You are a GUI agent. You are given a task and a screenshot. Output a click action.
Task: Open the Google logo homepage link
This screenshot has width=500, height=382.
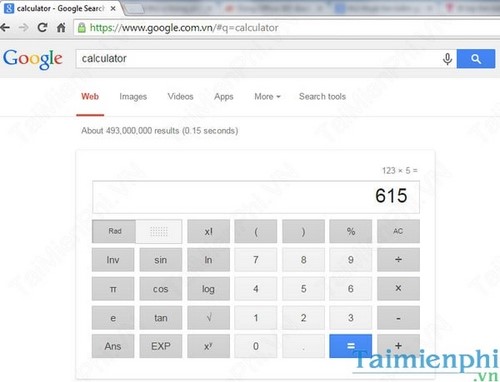tap(33, 59)
